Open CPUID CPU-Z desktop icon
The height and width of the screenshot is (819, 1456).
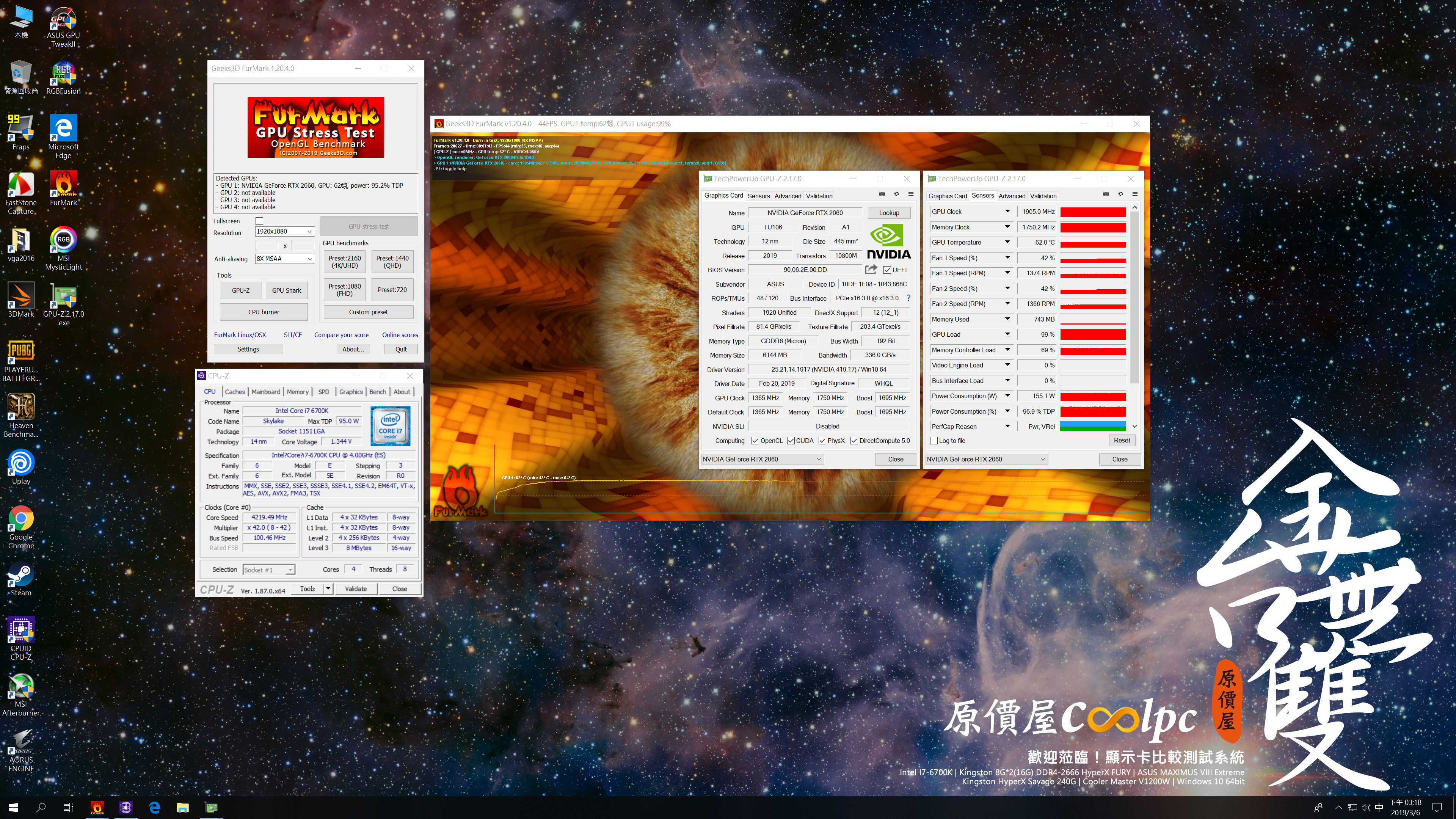(21, 638)
